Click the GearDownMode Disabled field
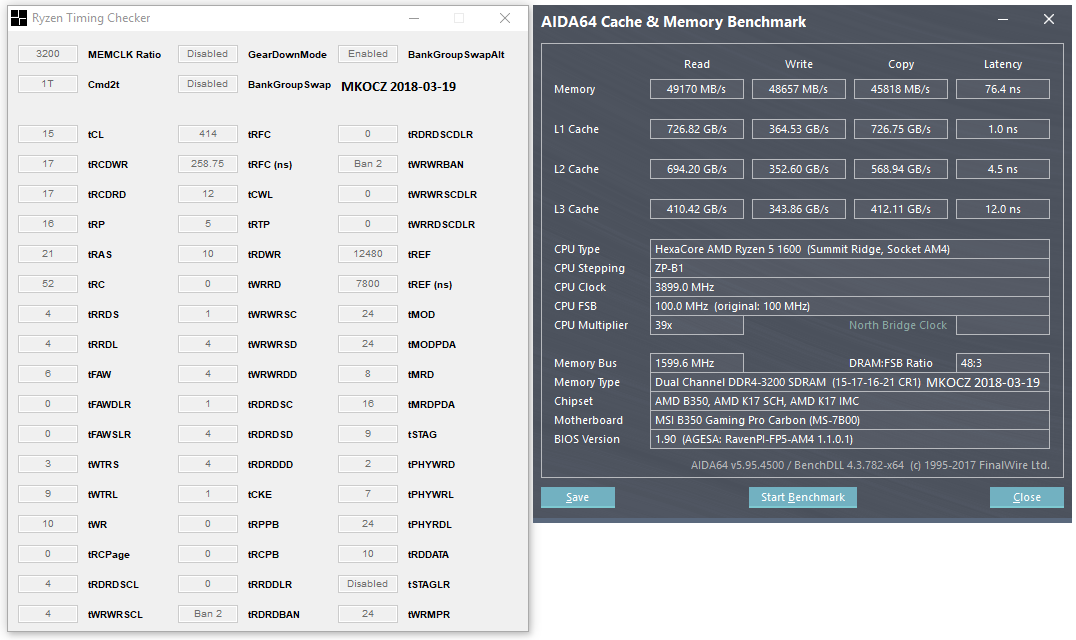Screen dimensions: 1076x640 click(x=208, y=54)
